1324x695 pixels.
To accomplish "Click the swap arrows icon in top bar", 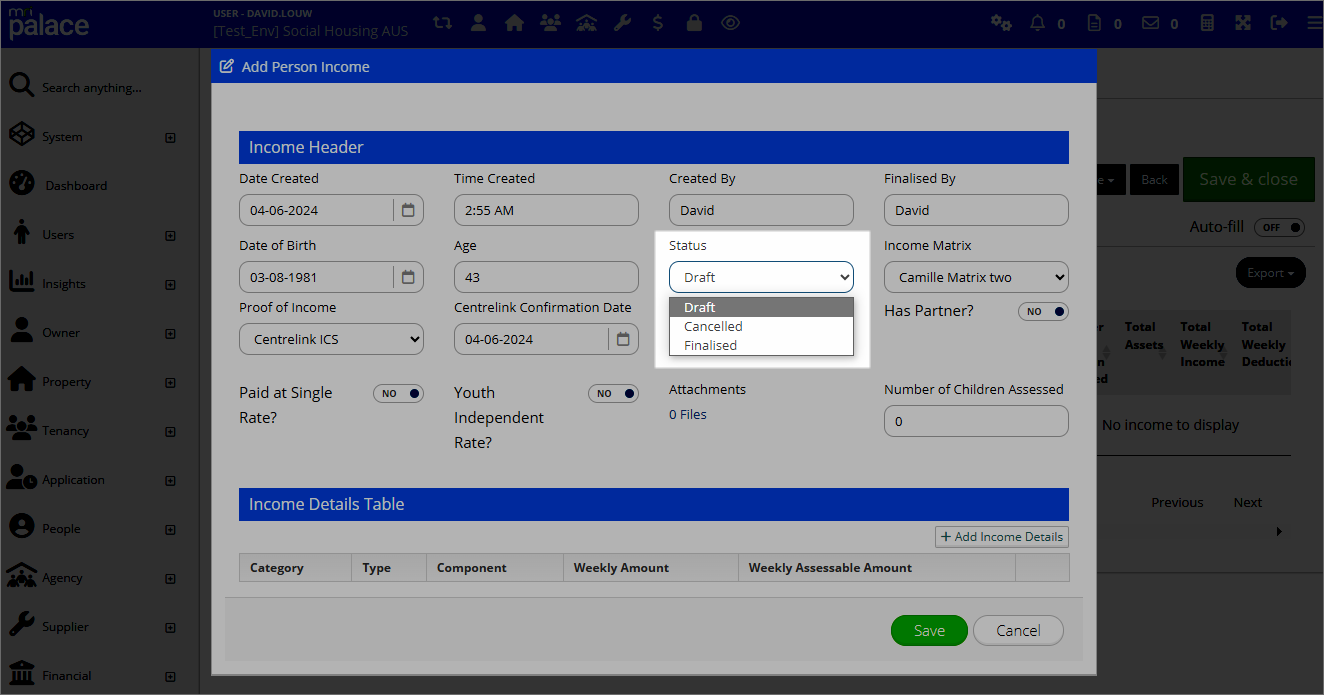I will 443,22.
